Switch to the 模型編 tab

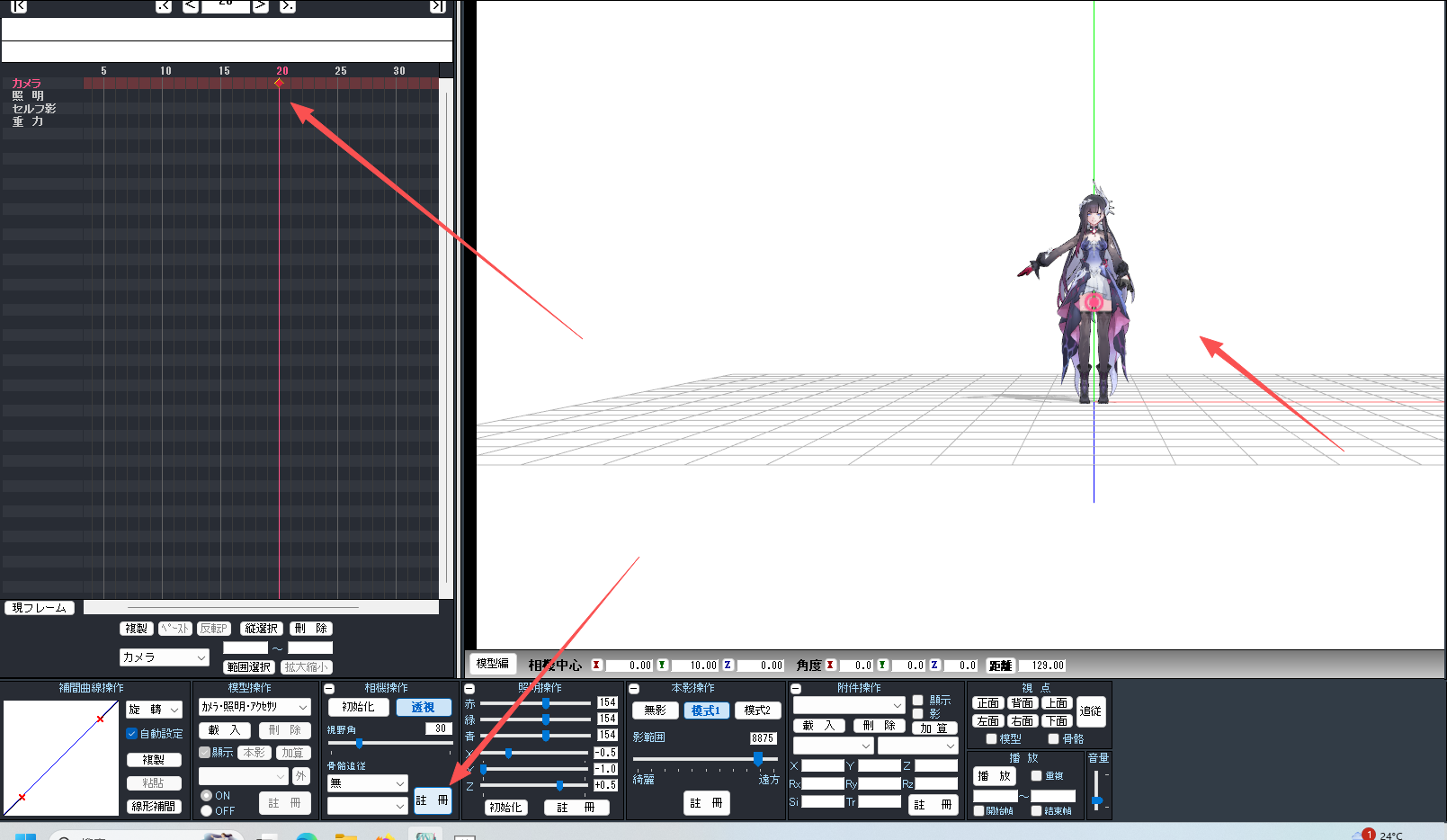492,664
